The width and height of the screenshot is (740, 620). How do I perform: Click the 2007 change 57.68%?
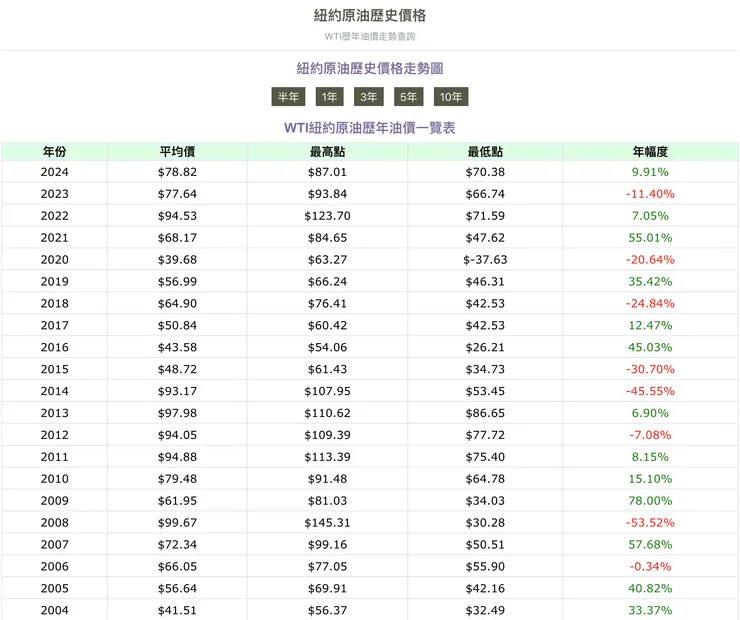pos(650,545)
